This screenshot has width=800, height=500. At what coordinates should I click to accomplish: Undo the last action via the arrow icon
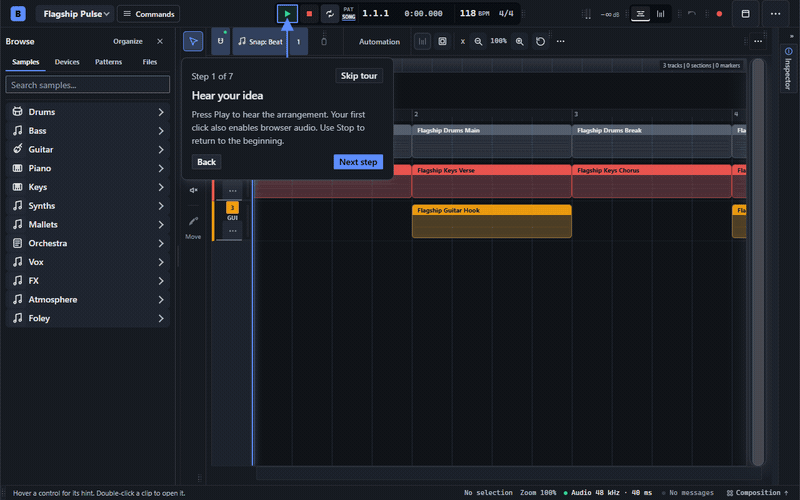coord(692,14)
